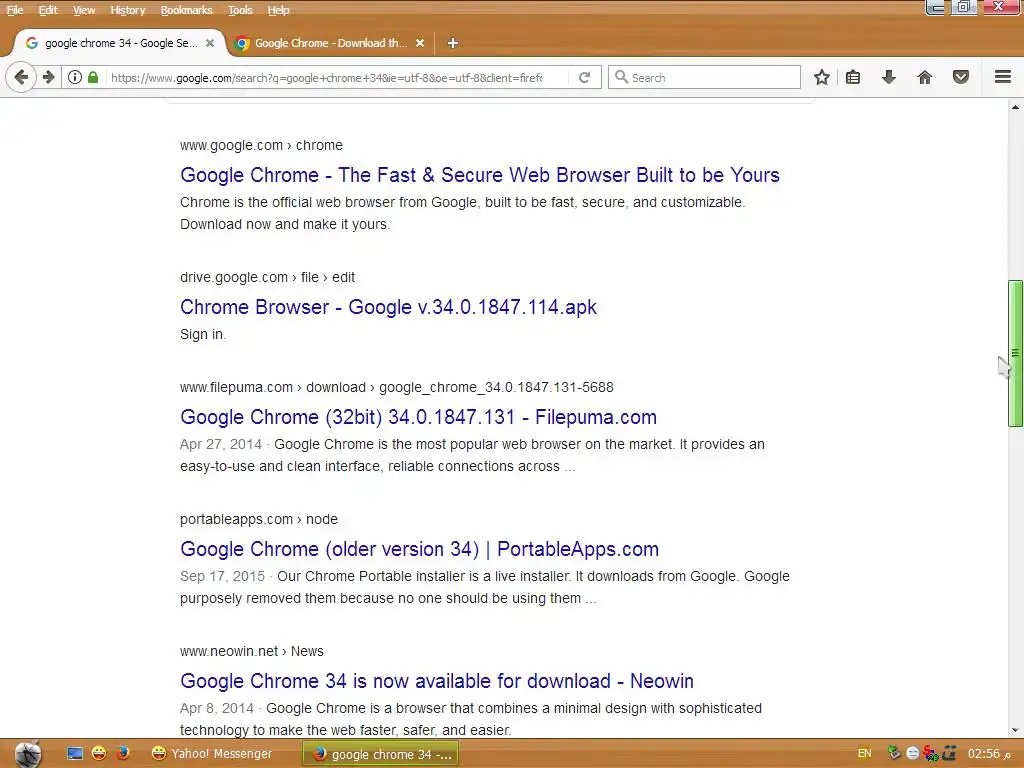
Task: Launch Firefox from quick launch icon
Action: coord(122,754)
